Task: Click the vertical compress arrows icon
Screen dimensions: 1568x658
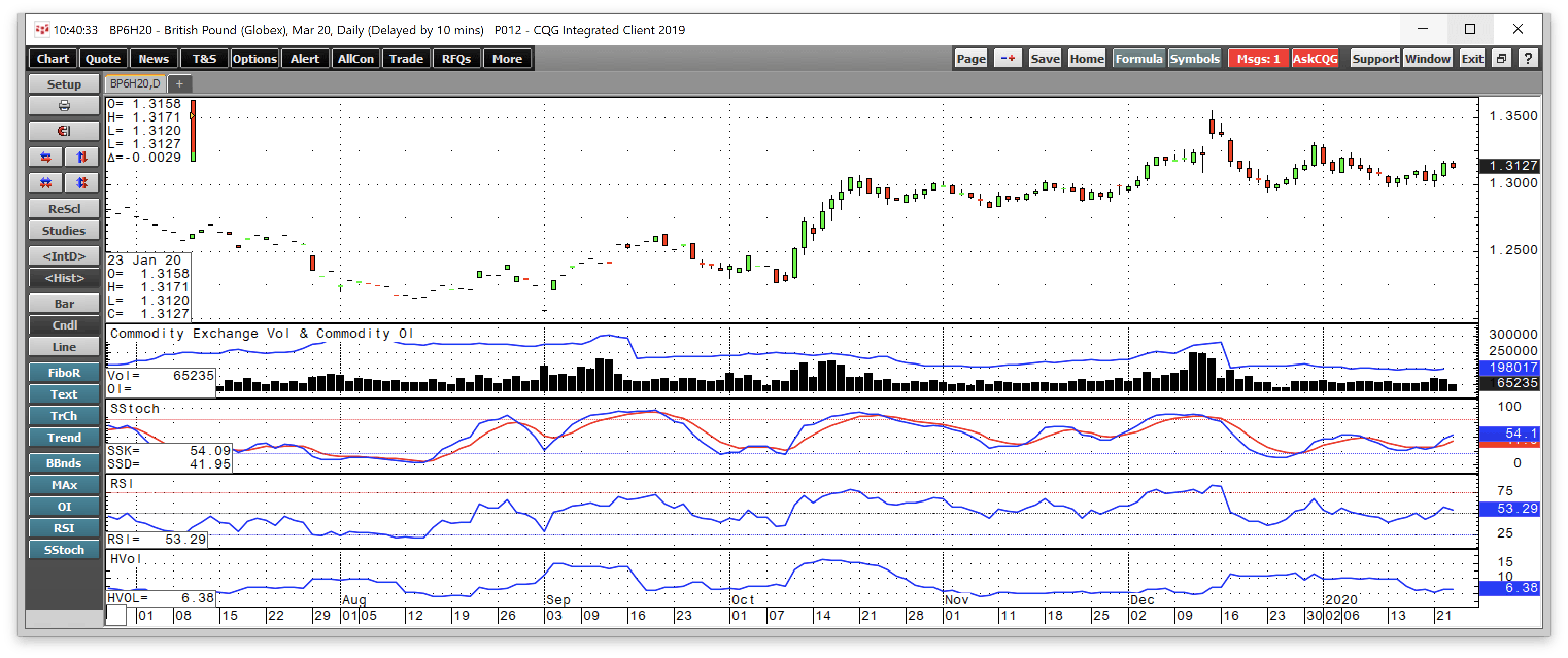Action: [x=81, y=182]
